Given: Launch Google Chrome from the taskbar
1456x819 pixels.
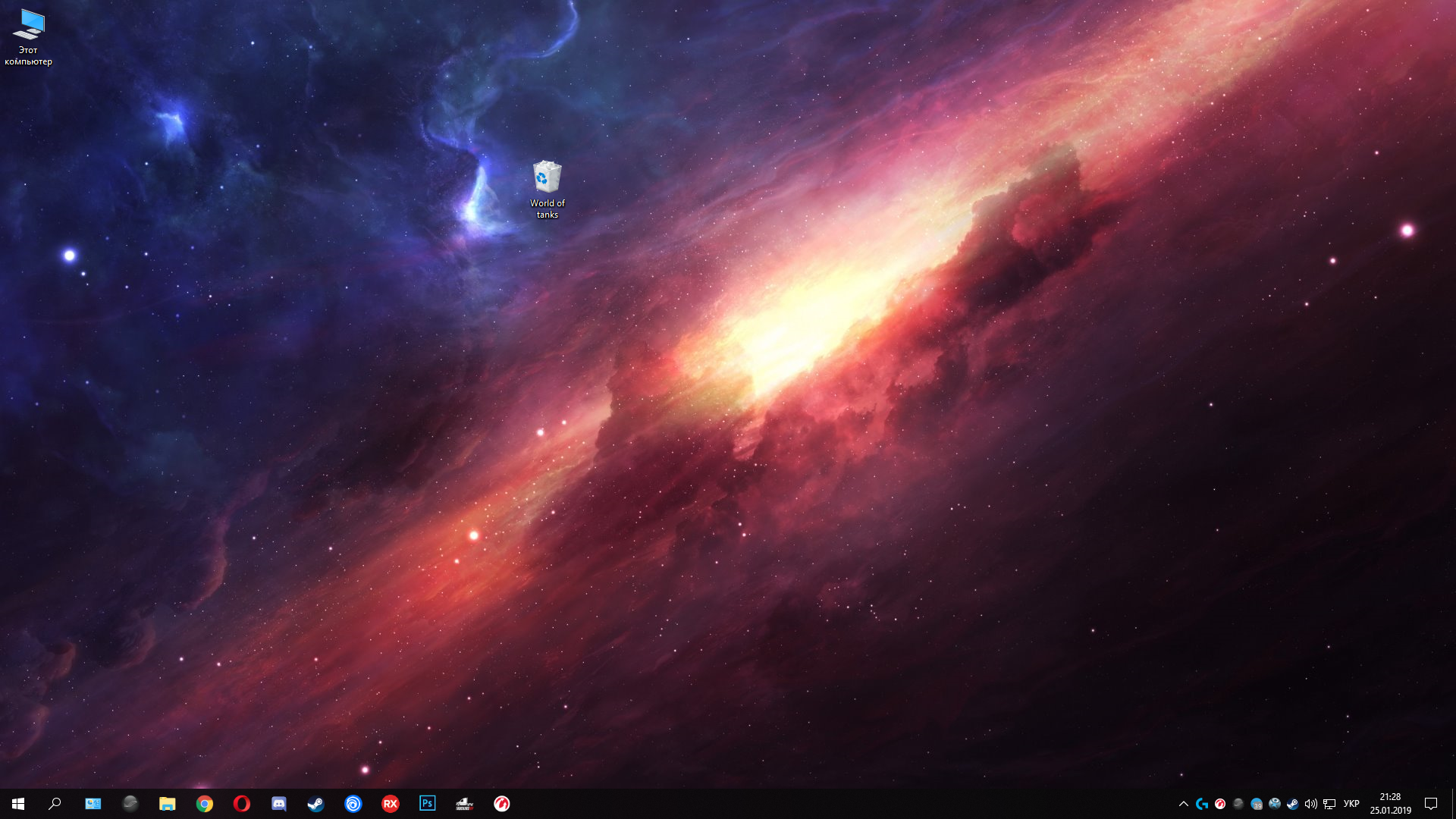Looking at the screenshot, I should pos(204,804).
